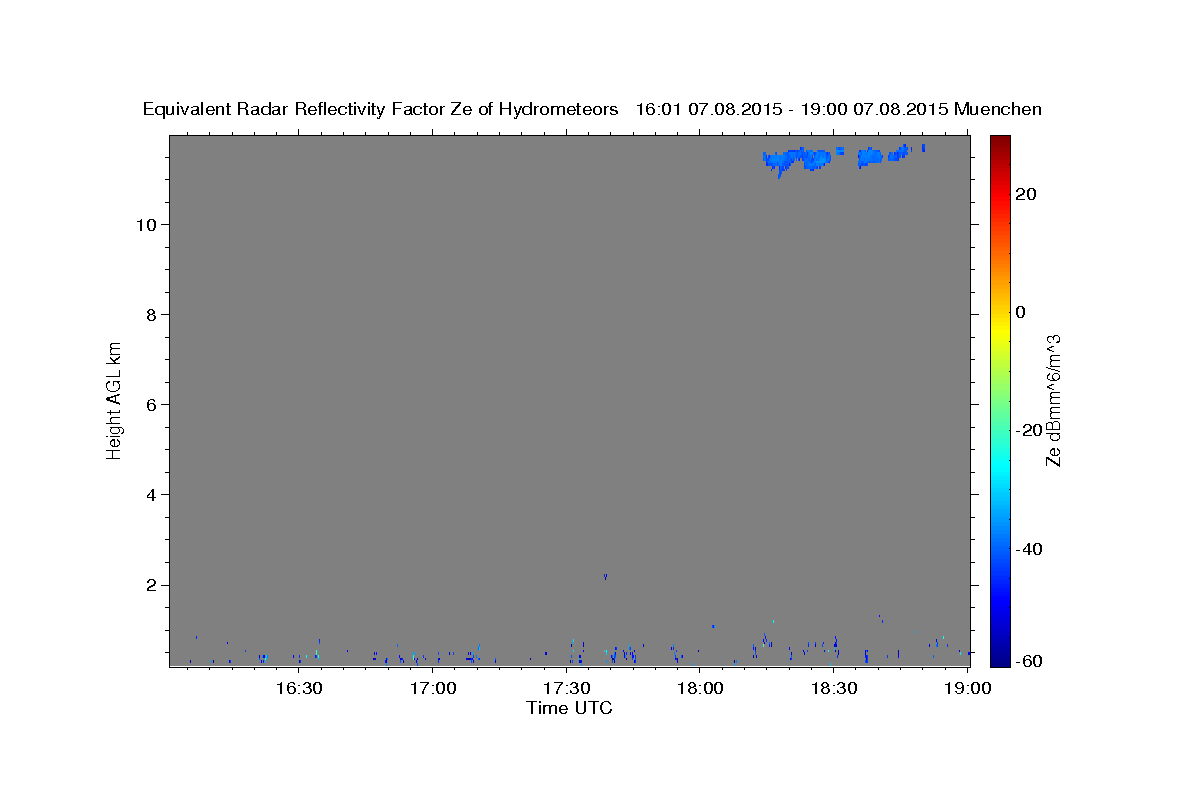Click the 18:30 time axis tick label

[x=835, y=688]
